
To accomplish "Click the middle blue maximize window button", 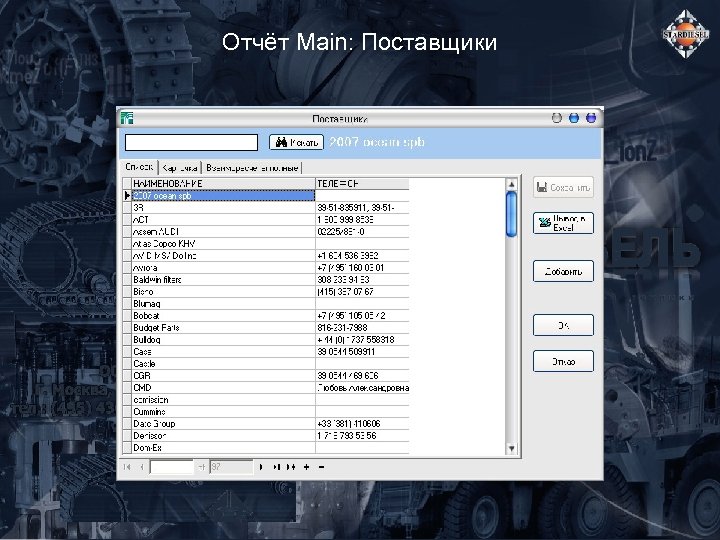I will click(574, 118).
